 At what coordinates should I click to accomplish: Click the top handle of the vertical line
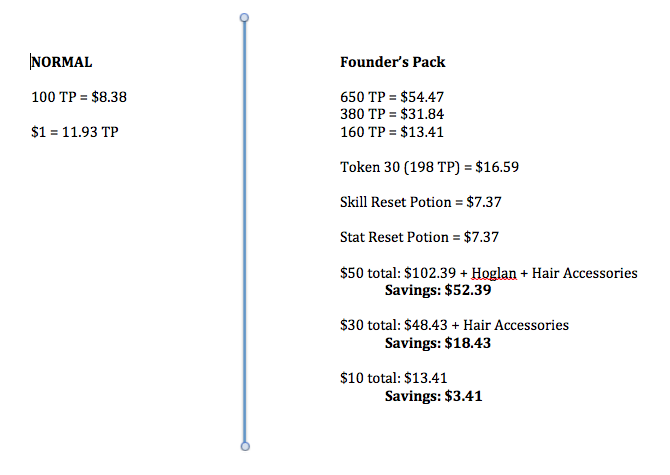coord(244,18)
